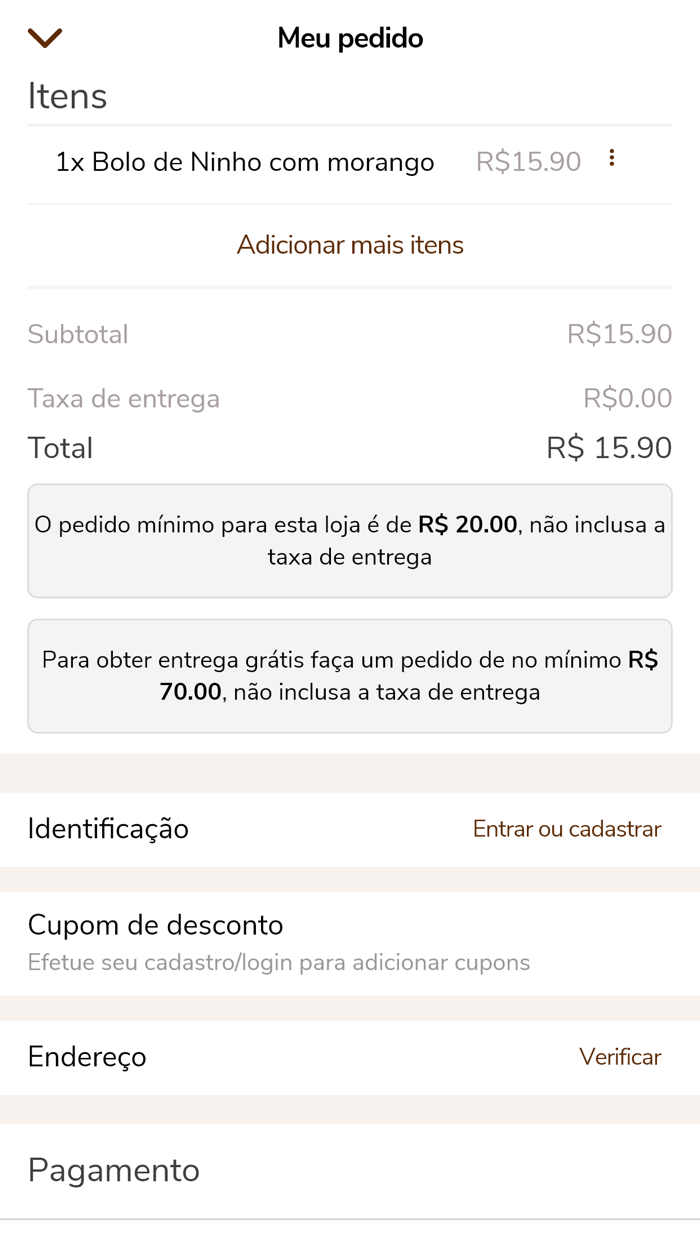This screenshot has width=700, height=1244.
Task: Select Entrar ou cadastrar to log in
Action: click(566, 829)
